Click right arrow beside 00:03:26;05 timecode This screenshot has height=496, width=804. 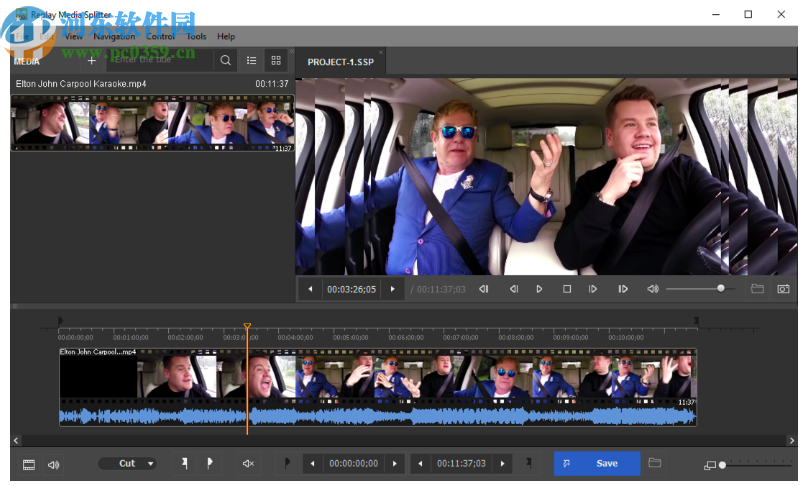pos(392,289)
